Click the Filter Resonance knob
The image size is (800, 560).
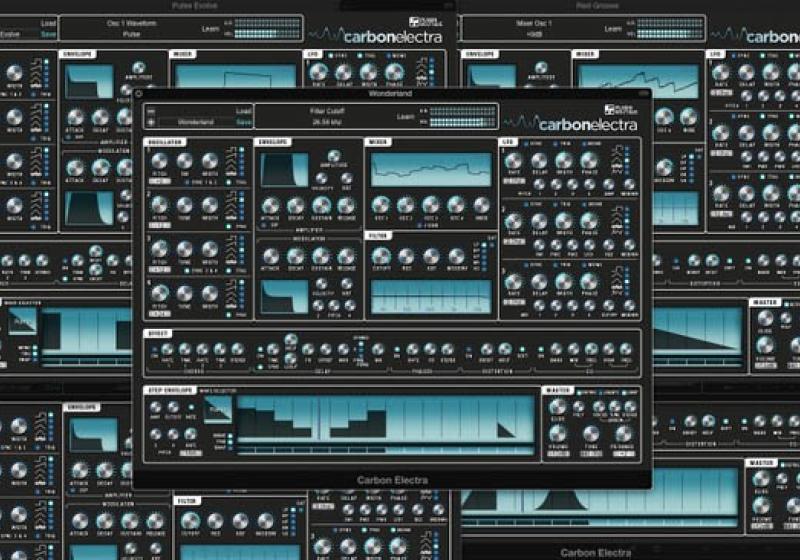[x=406, y=255]
